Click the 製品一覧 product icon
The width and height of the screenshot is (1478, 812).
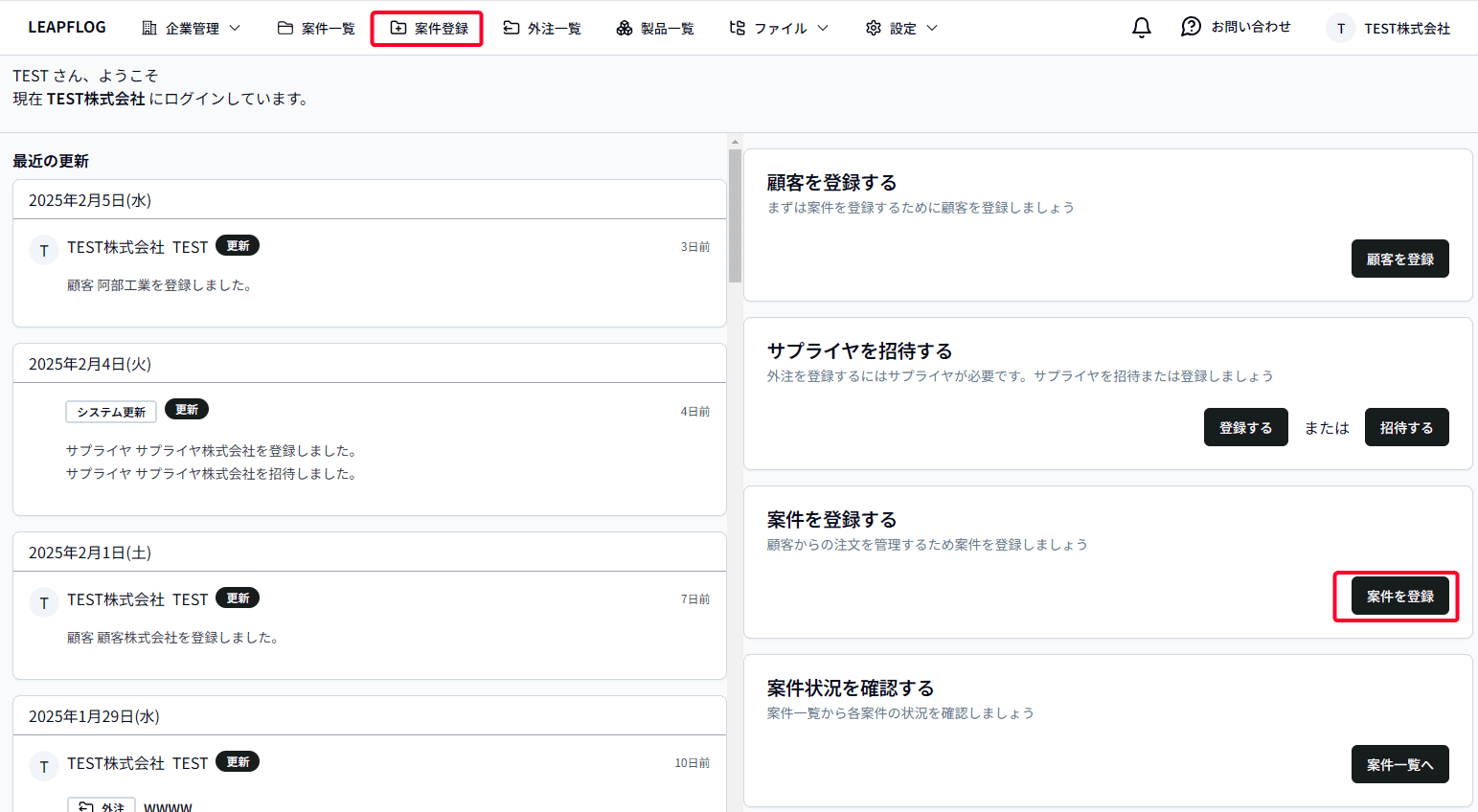click(622, 28)
